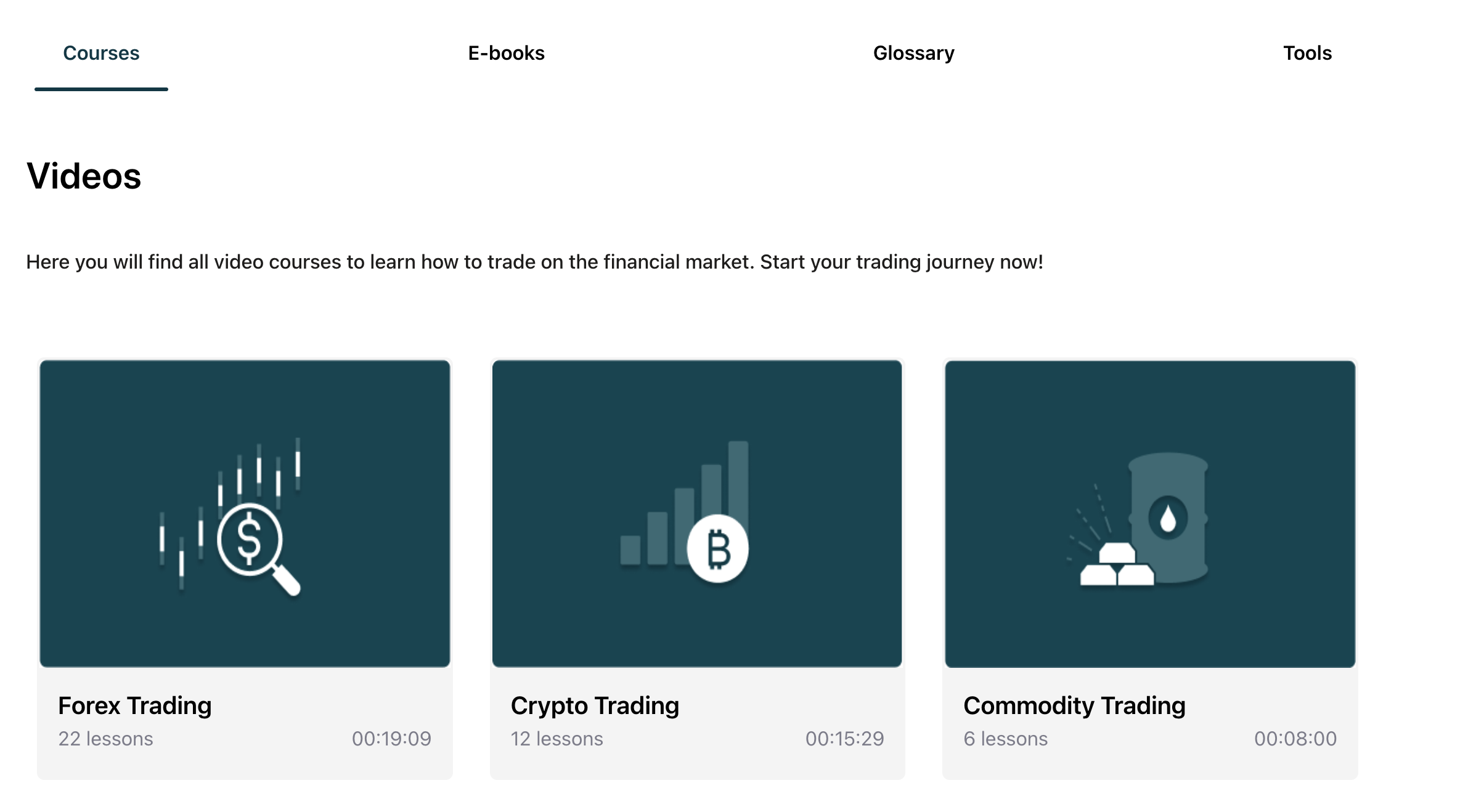Click the 22 lessons label
Viewport: 1468px width, 812px height.
(105, 739)
